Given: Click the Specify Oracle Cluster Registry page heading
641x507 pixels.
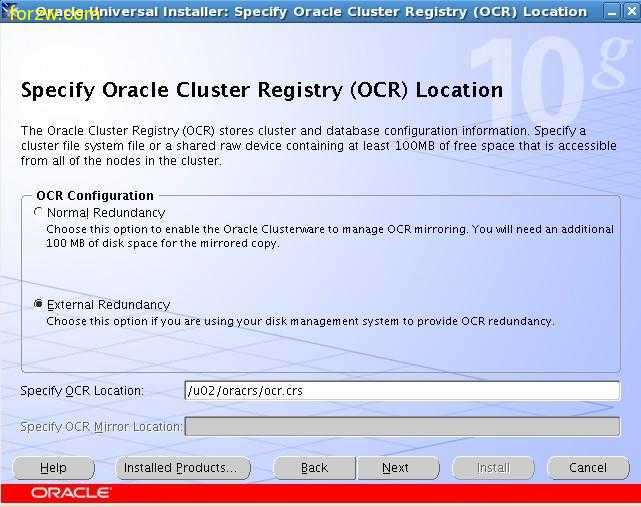Looking at the screenshot, I should [x=261, y=90].
